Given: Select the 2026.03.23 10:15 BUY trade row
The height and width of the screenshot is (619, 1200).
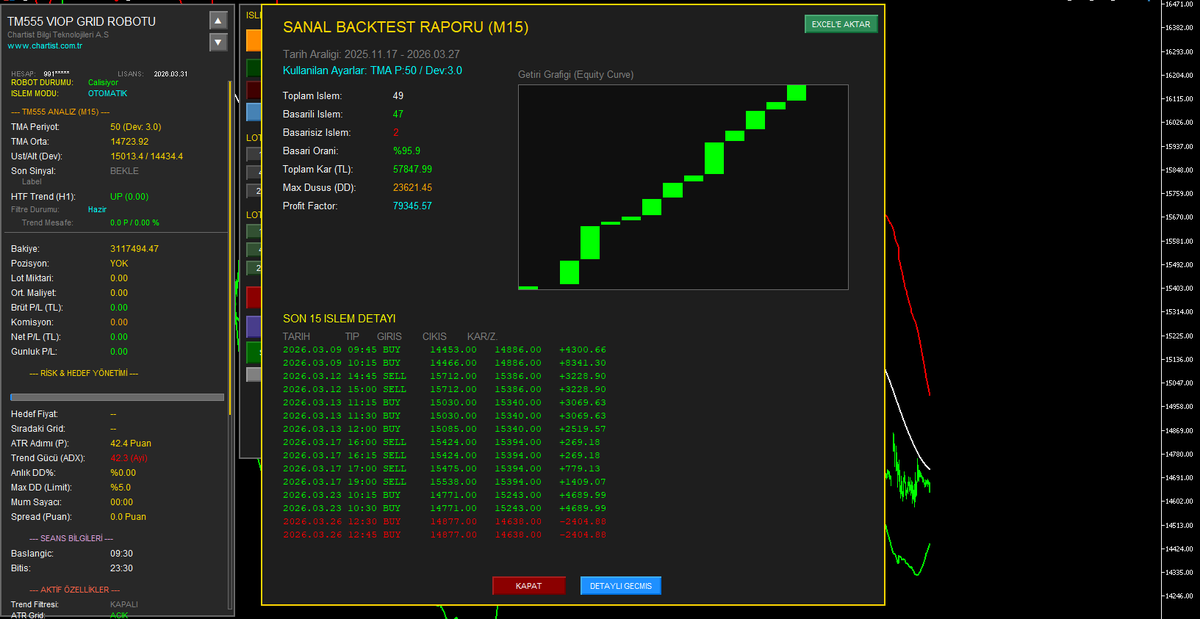Looking at the screenshot, I should coord(445,494).
